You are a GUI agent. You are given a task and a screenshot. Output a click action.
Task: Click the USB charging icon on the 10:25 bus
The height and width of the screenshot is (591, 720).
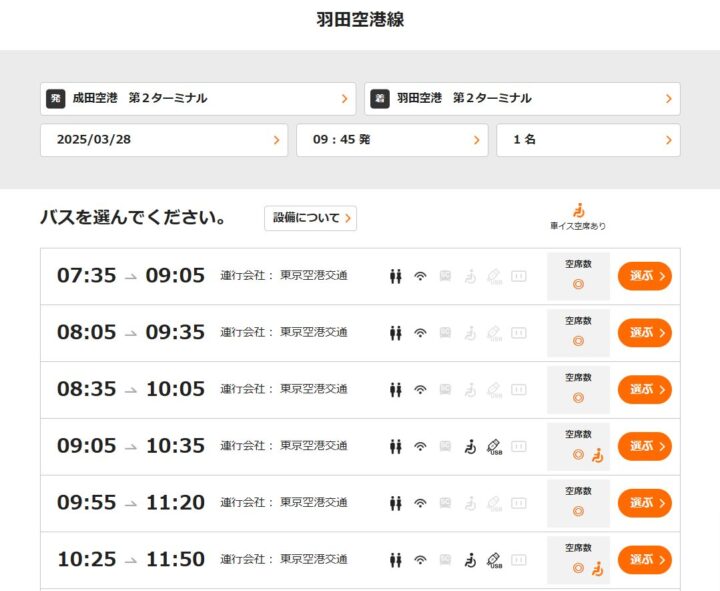click(x=494, y=560)
